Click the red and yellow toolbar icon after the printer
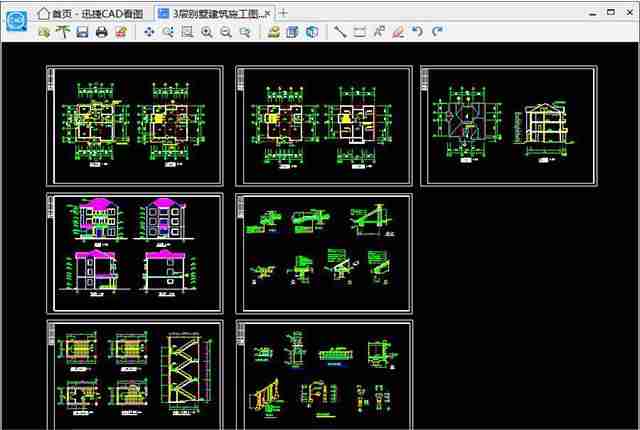This screenshot has height=430, width=640. click(121, 31)
